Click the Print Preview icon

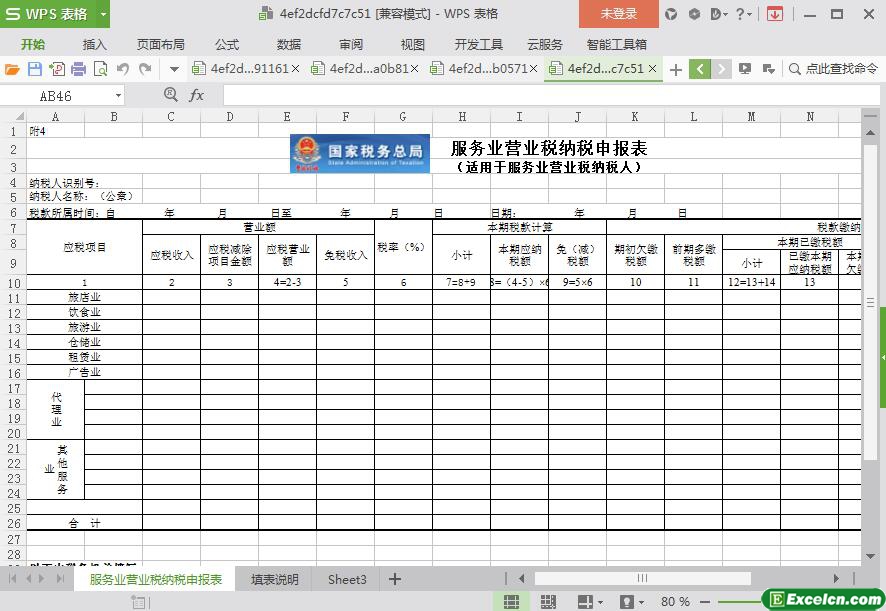[x=100, y=69]
